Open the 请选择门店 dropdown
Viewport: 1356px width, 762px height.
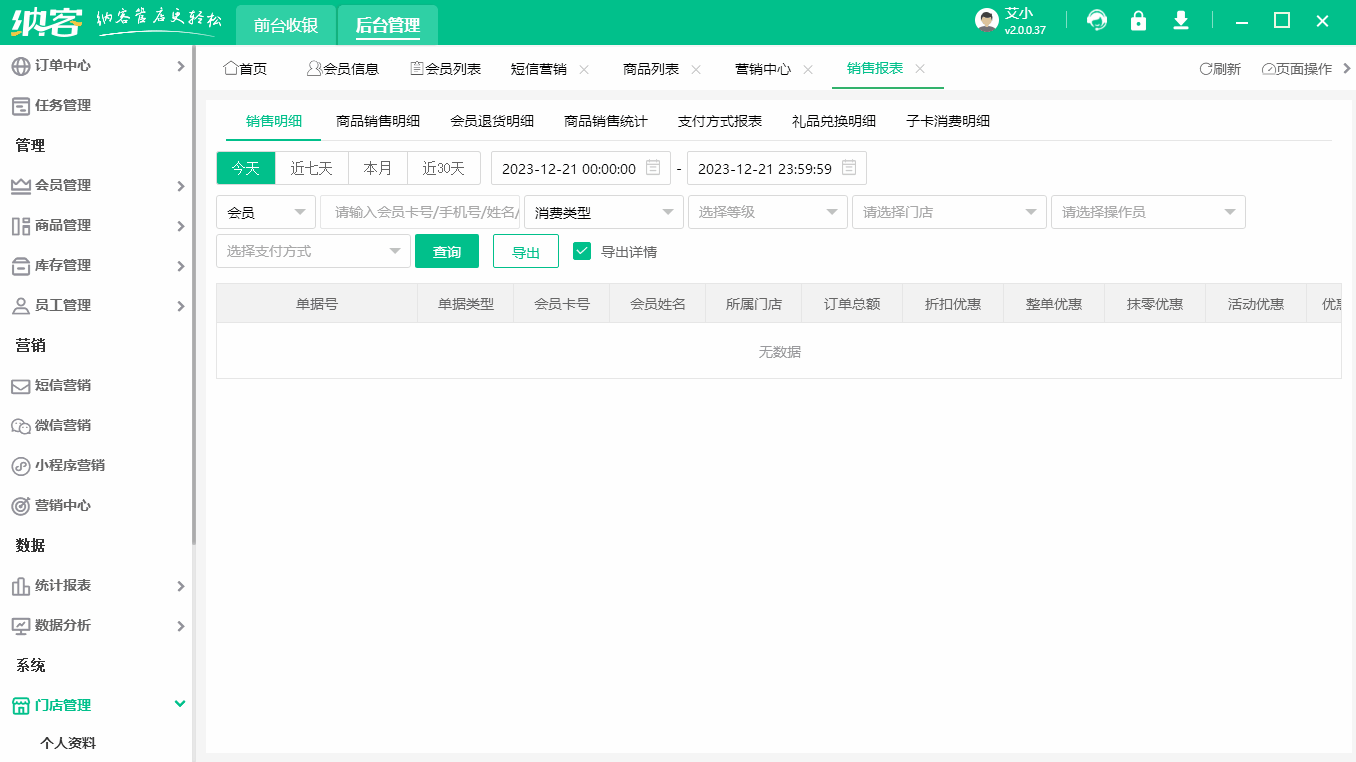tap(947, 211)
